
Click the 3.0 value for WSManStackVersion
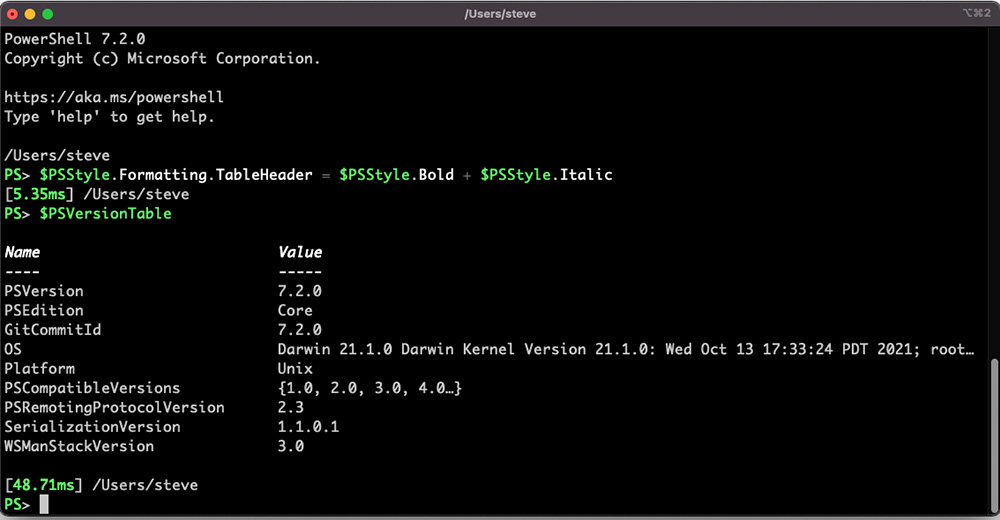[291, 446]
